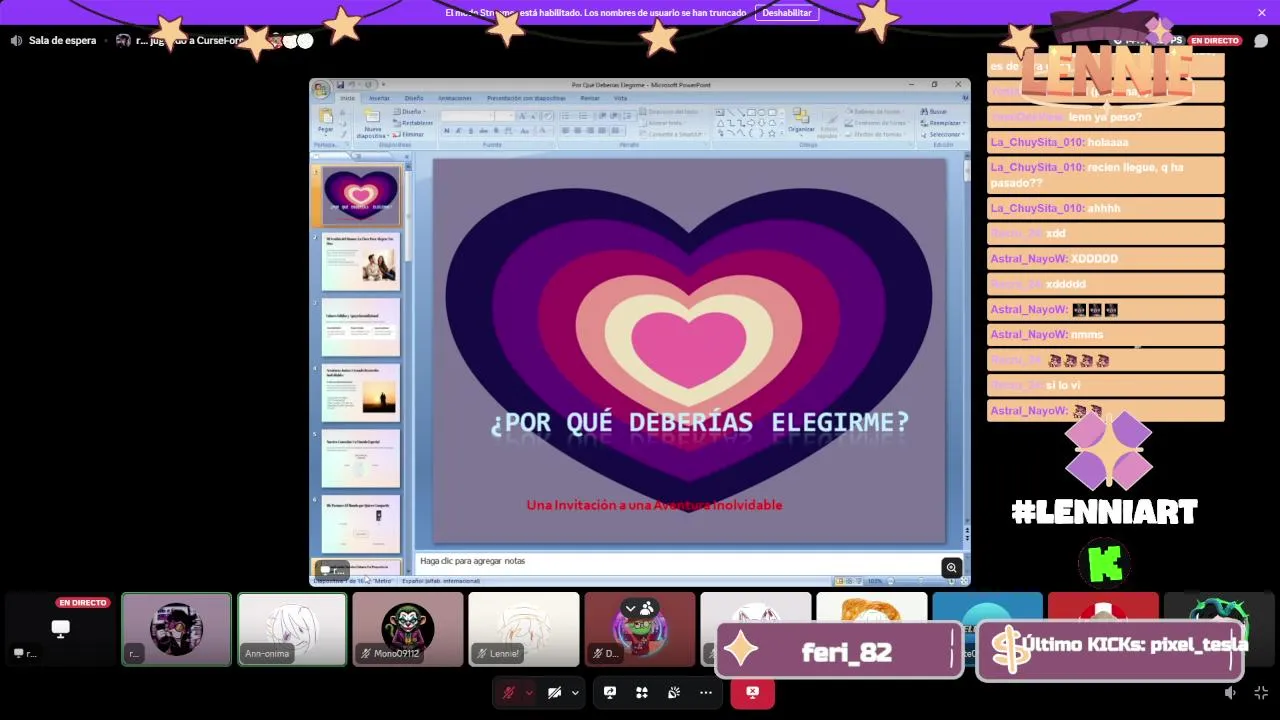Open Presentación con diapositivas tab
Screen dimensions: 1280x720
pyautogui.click(x=526, y=98)
